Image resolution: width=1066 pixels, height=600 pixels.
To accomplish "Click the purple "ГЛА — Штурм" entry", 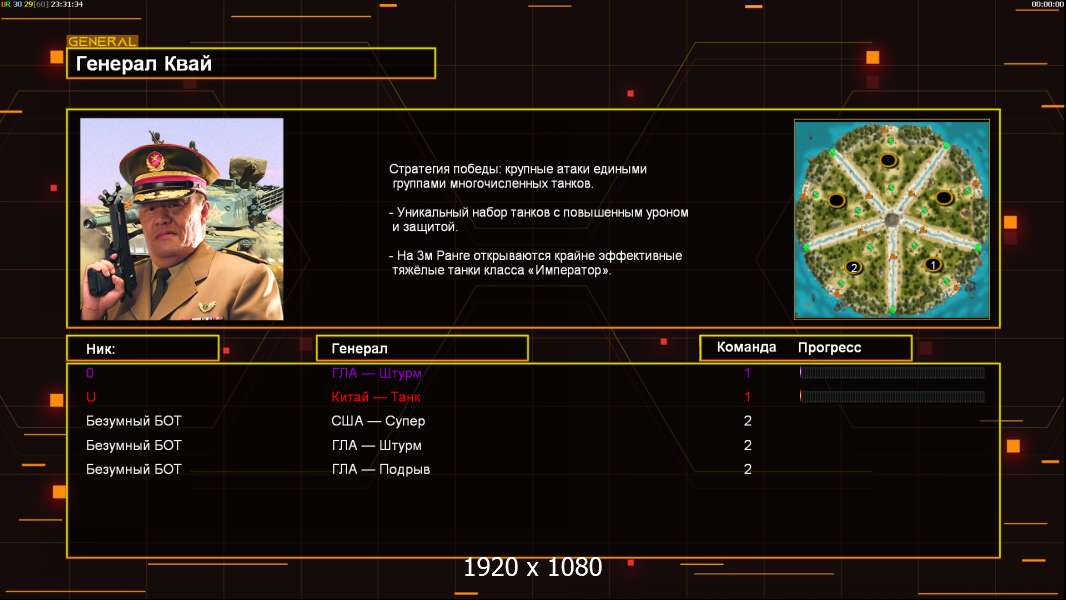I will point(377,373).
